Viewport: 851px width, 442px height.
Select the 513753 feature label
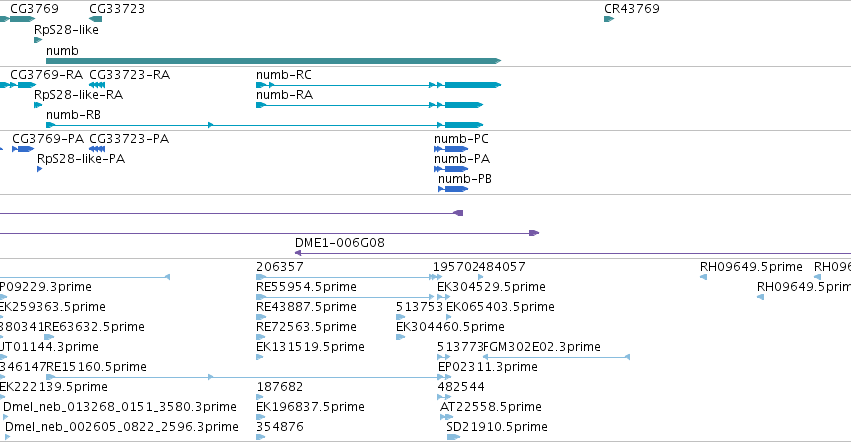point(420,307)
